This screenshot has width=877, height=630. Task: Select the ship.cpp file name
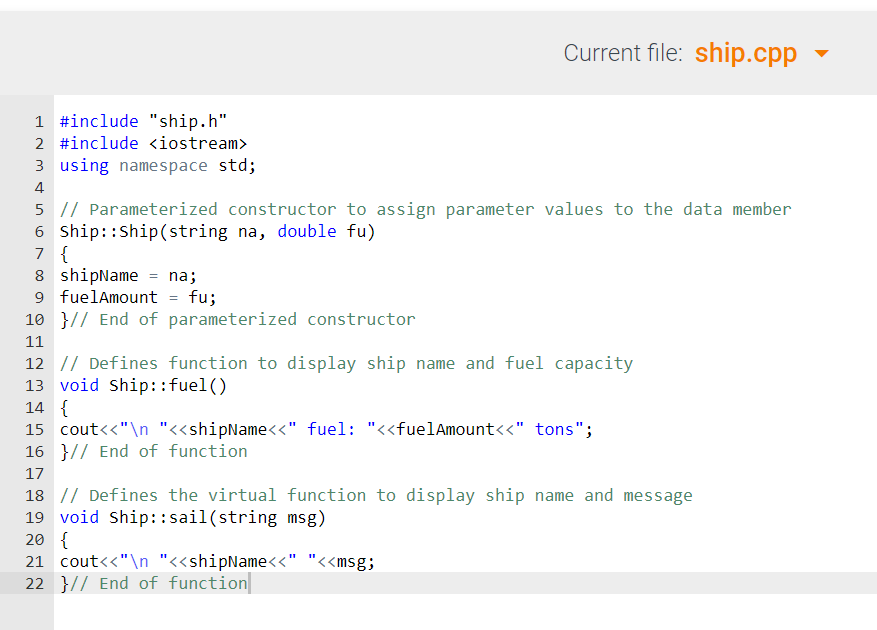coord(747,53)
